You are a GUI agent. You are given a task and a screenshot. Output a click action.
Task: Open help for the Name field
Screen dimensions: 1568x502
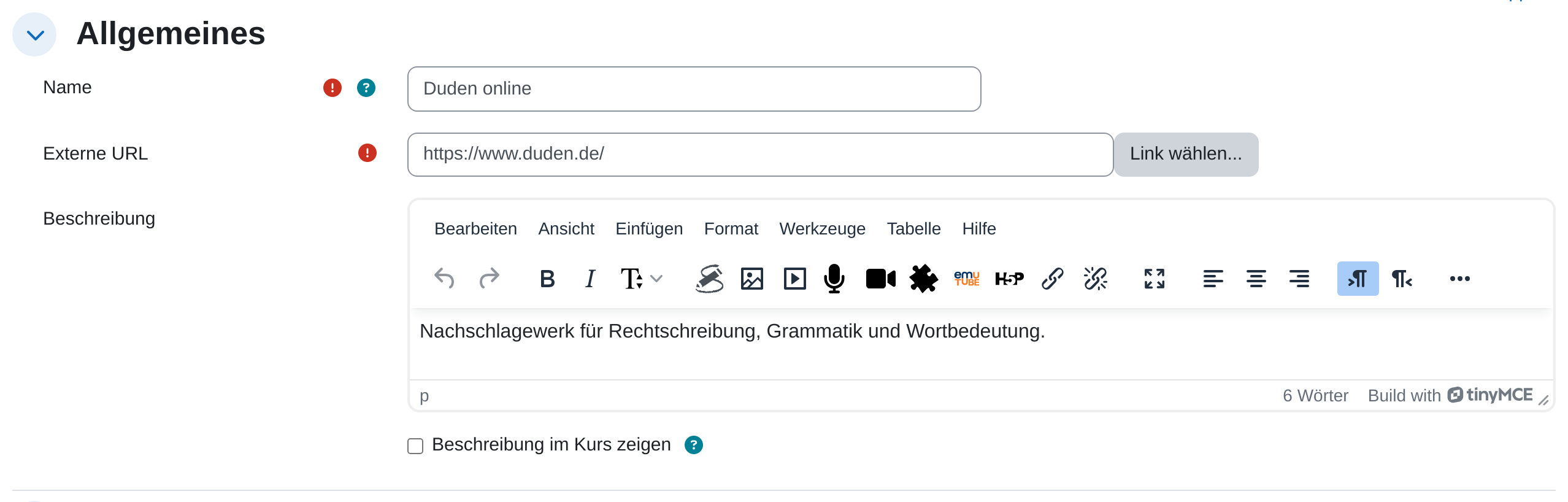[366, 88]
